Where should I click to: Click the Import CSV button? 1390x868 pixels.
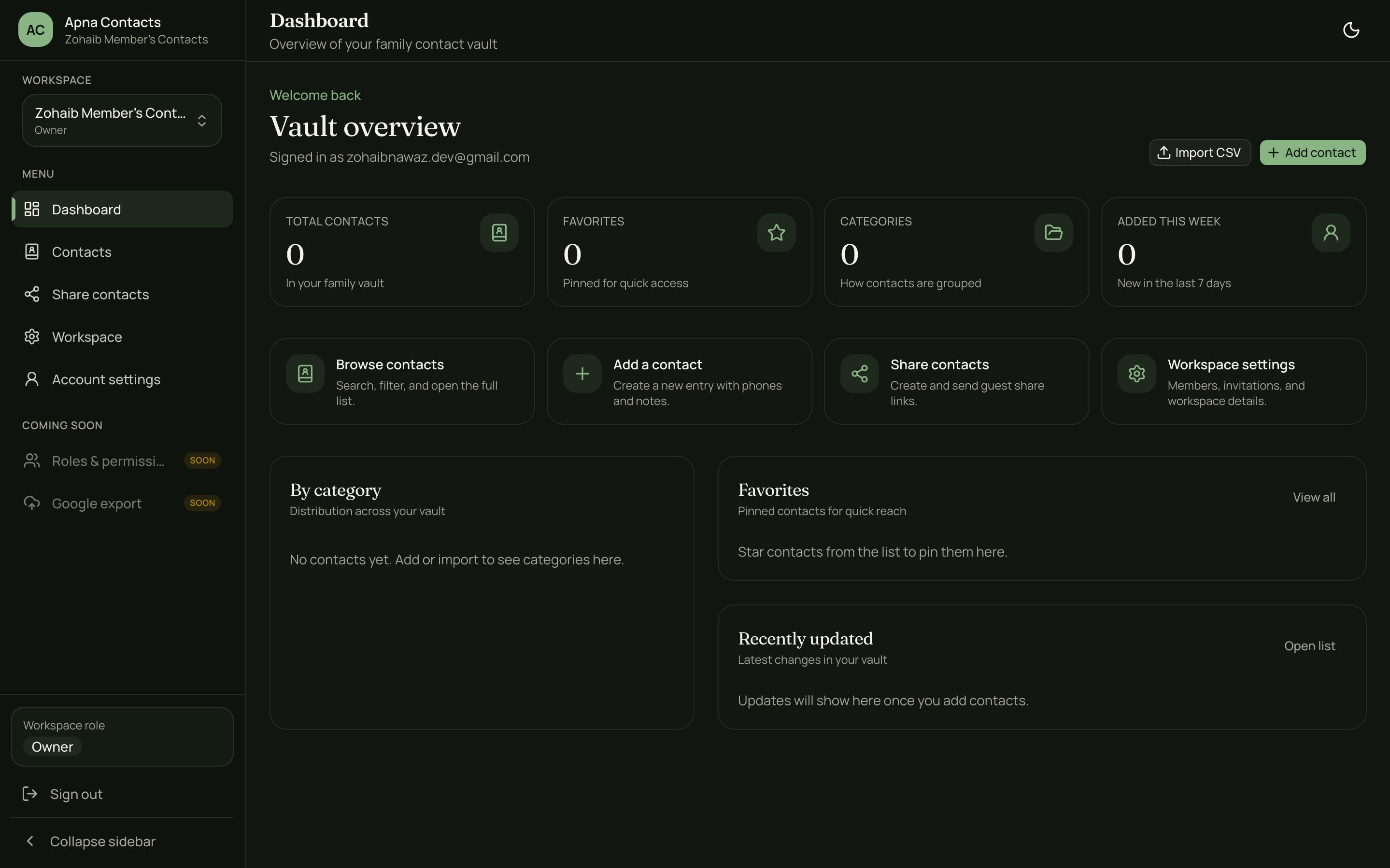(1200, 153)
